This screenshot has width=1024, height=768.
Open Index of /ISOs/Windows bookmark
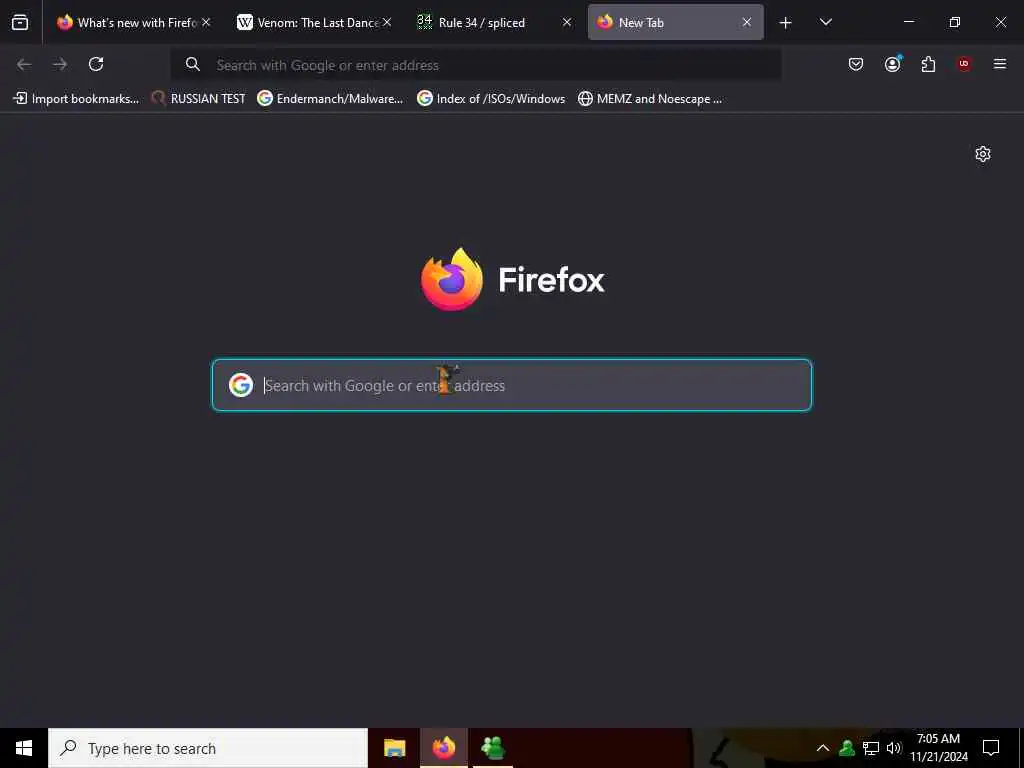tap(492, 99)
